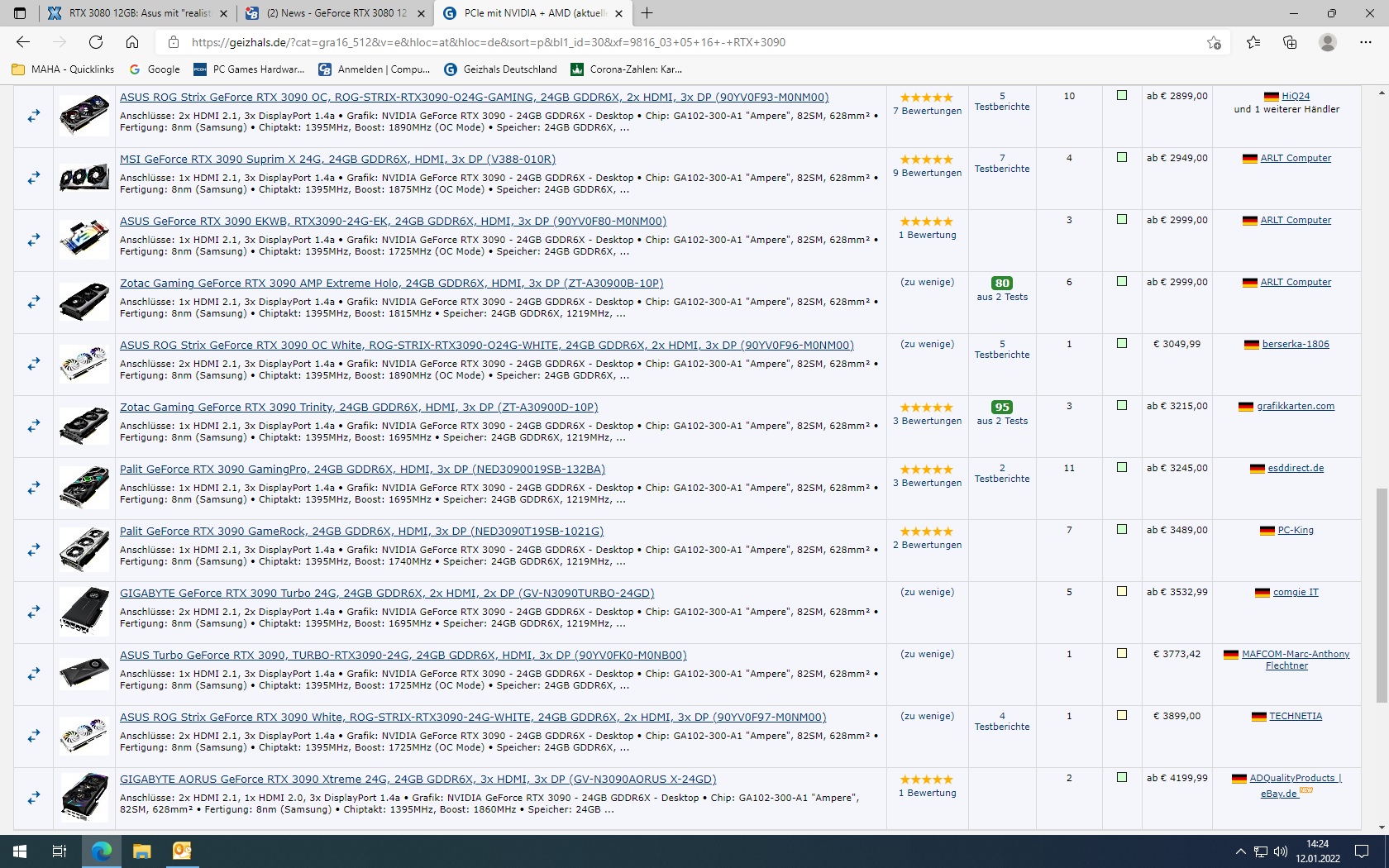Open Anmelden Computerbase bookmark
1389x868 pixels.
coord(375,69)
